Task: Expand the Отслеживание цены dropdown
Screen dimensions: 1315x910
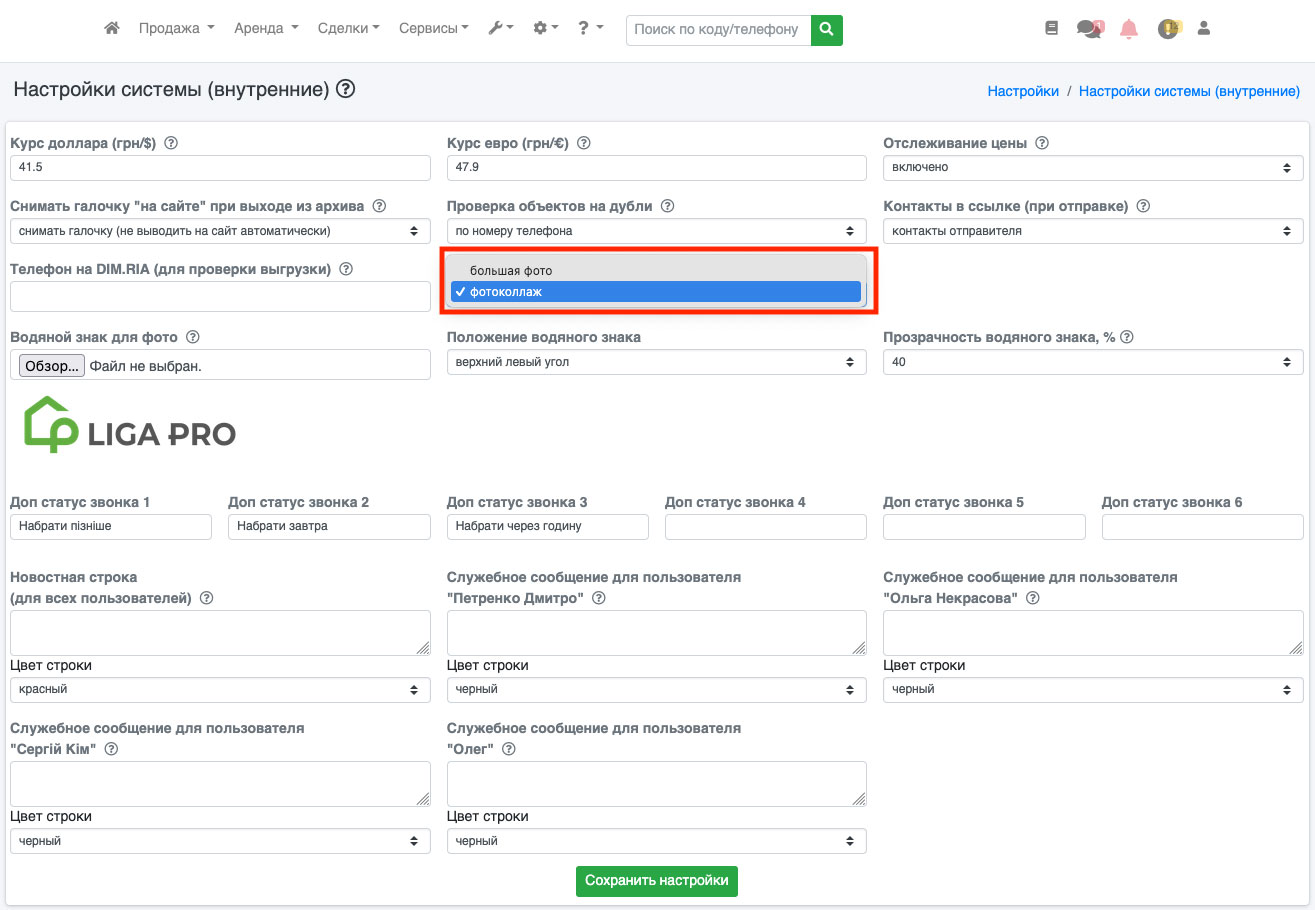Action: pos(1092,168)
